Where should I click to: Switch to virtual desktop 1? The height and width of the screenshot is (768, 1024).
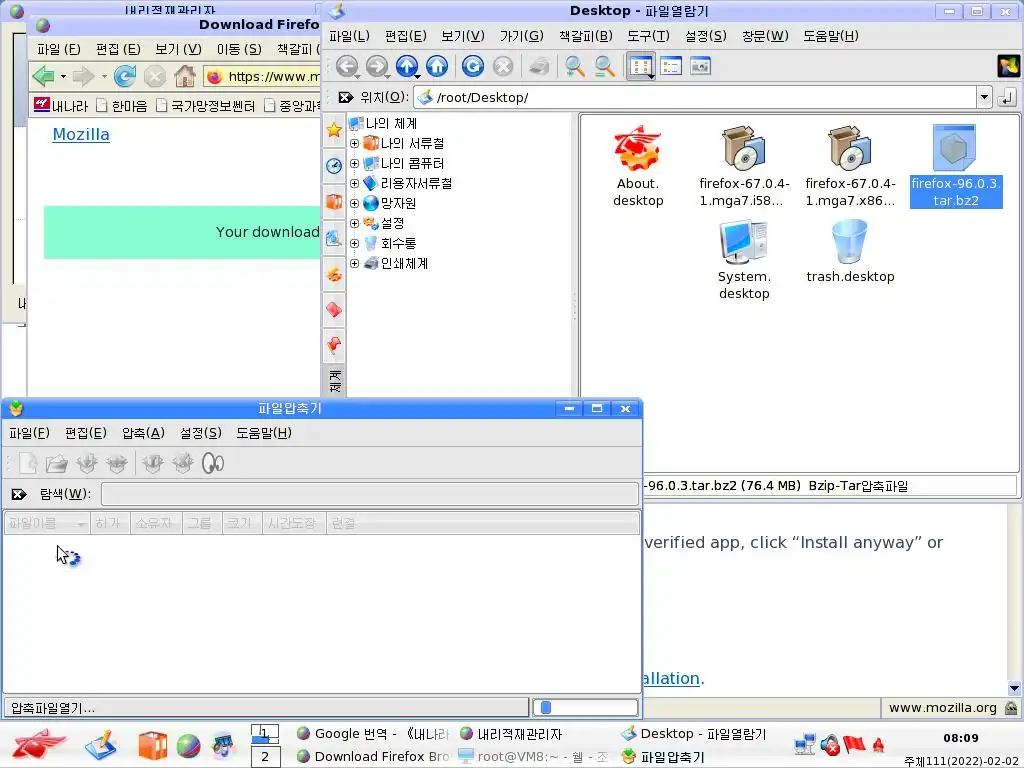(x=265, y=734)
